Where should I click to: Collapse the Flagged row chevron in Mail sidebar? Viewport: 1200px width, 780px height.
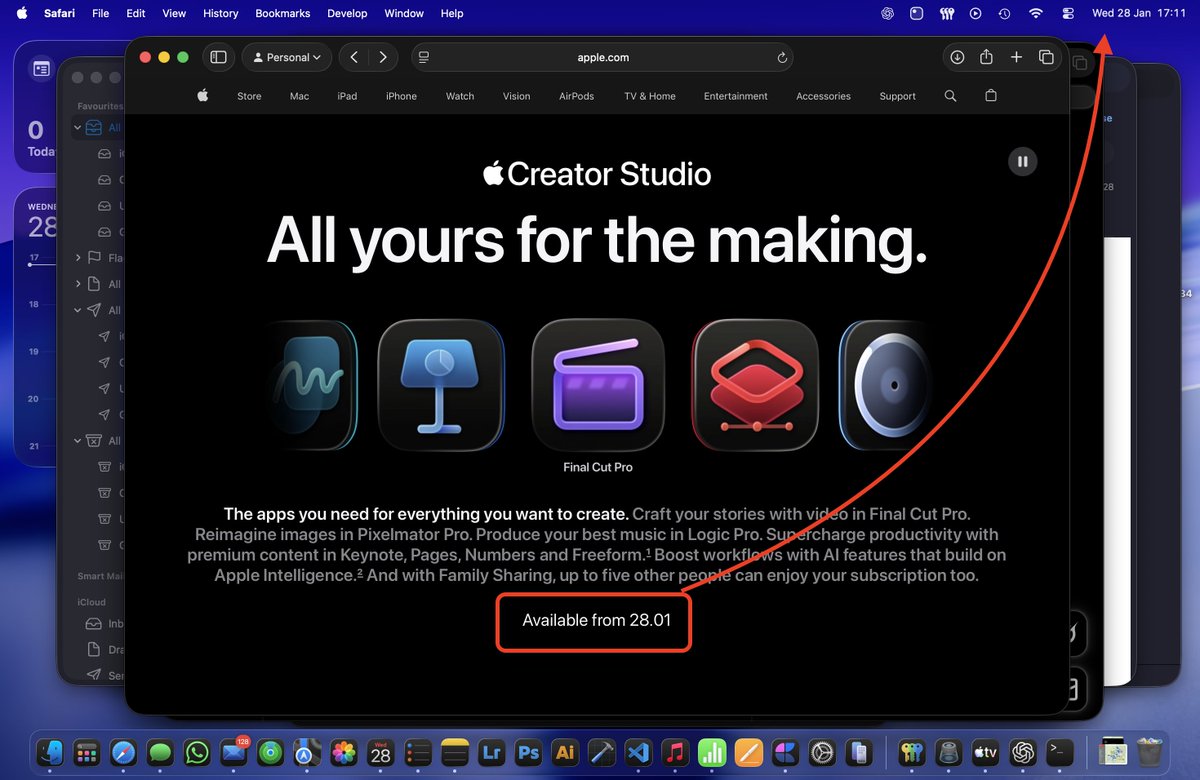pos(78,258)
